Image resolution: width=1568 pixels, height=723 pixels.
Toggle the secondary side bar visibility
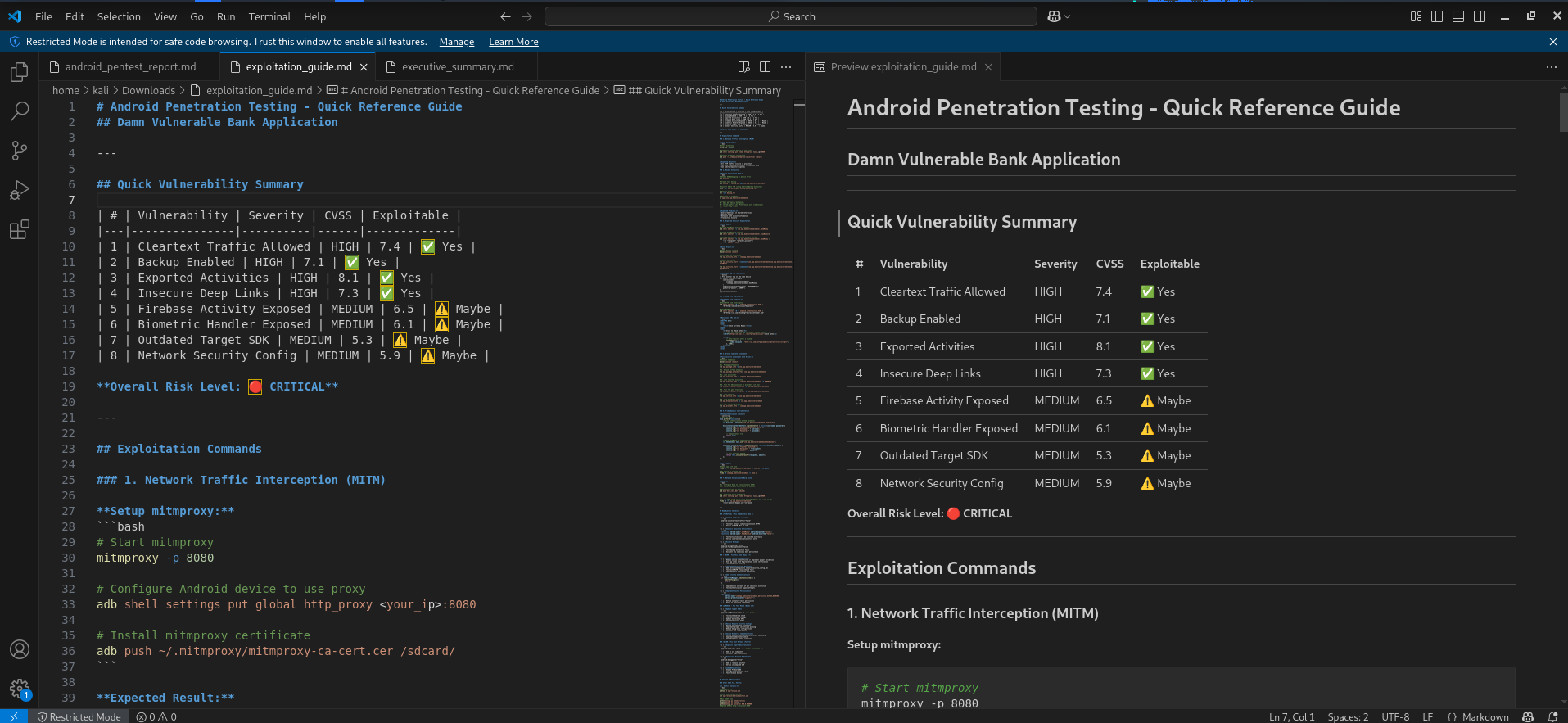(1480, 16)
